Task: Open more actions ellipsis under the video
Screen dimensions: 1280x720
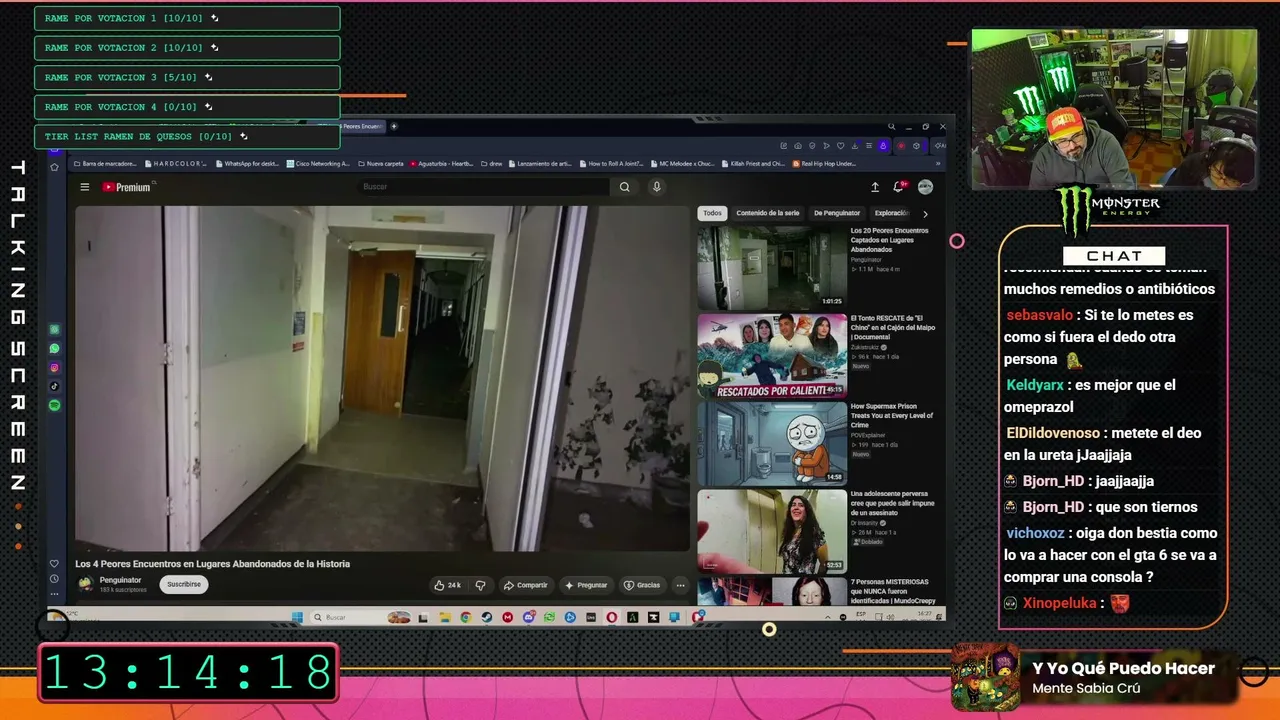Action: (680, 585)
